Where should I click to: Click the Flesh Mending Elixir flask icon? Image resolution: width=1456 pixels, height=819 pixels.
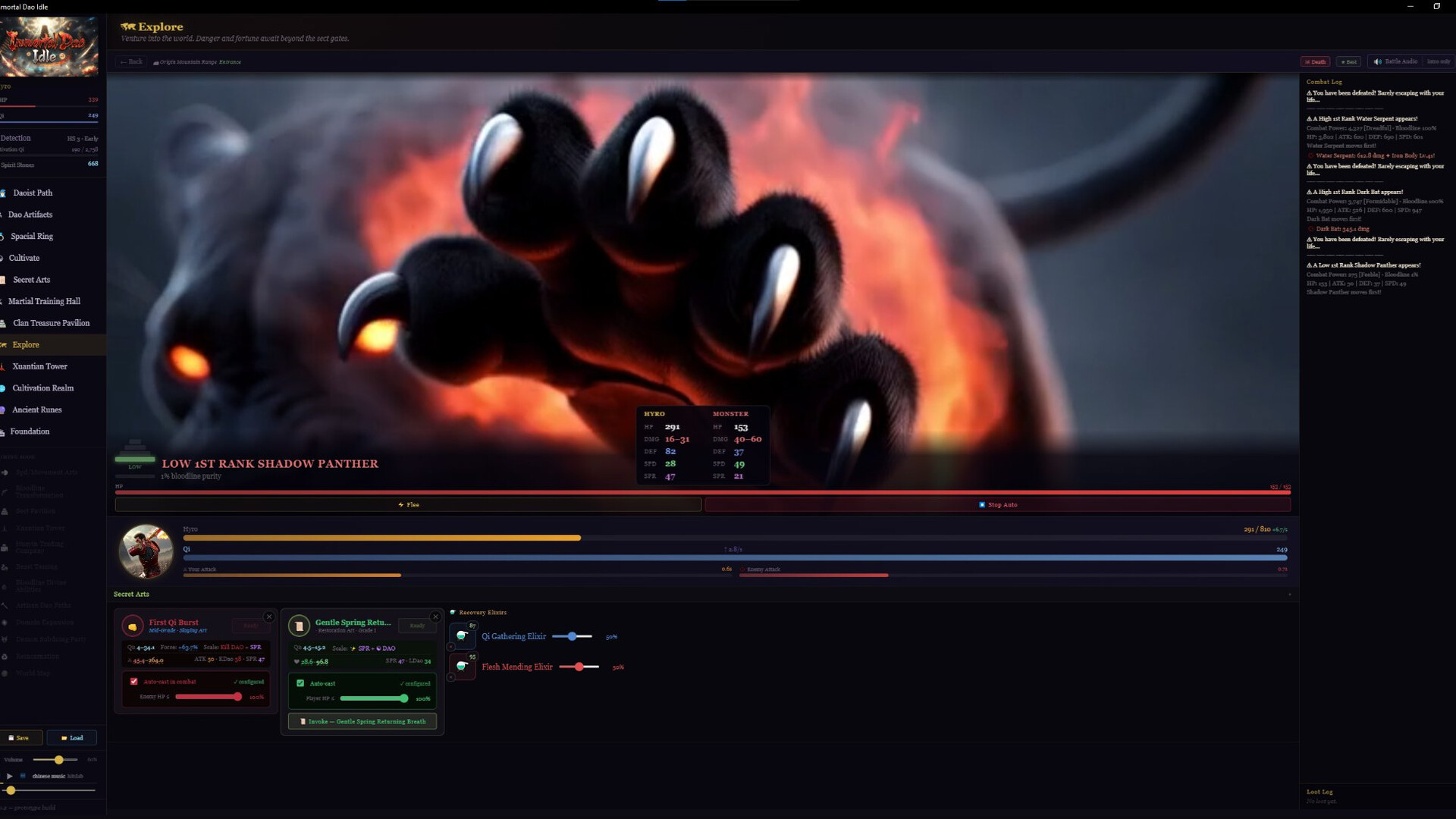coord(462,666)
